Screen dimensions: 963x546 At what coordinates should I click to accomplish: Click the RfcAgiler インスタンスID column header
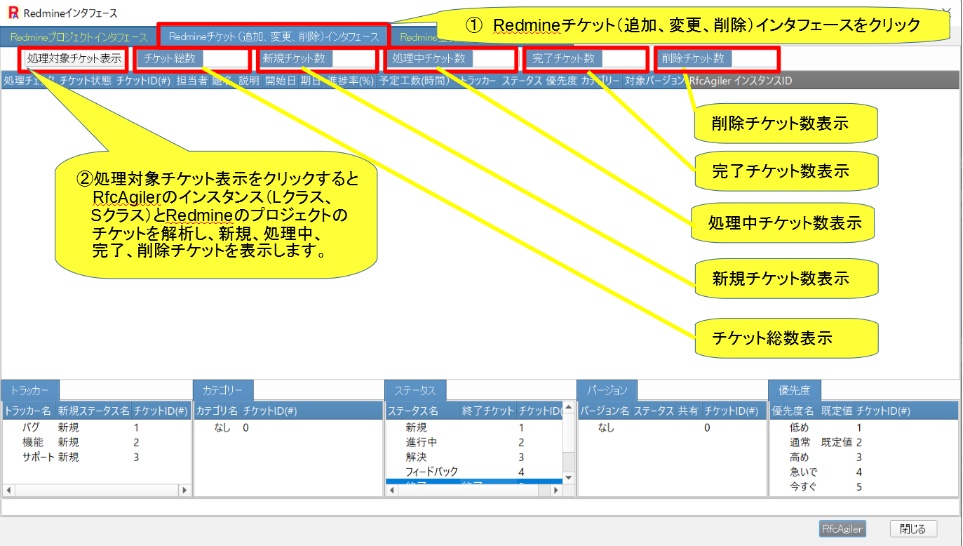pos(740,80)
